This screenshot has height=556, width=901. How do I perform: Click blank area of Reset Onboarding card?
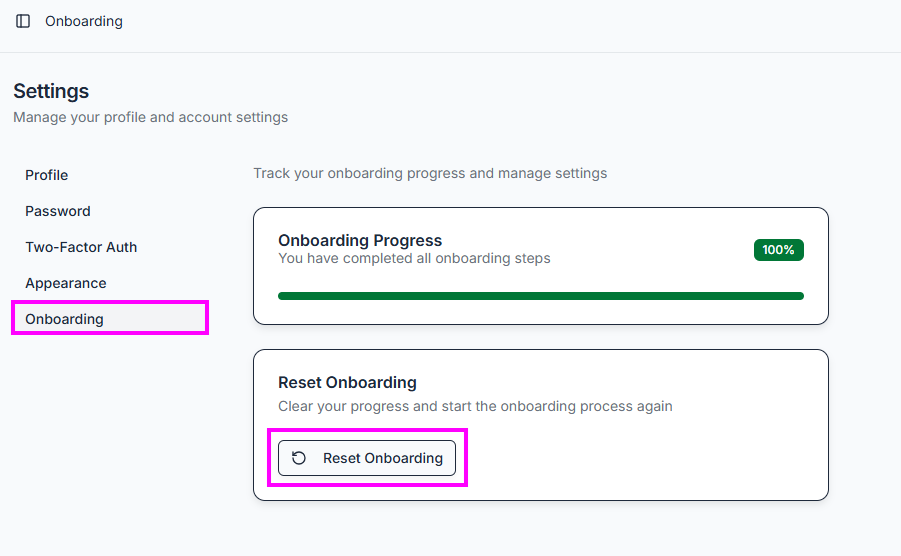[650, 455]
